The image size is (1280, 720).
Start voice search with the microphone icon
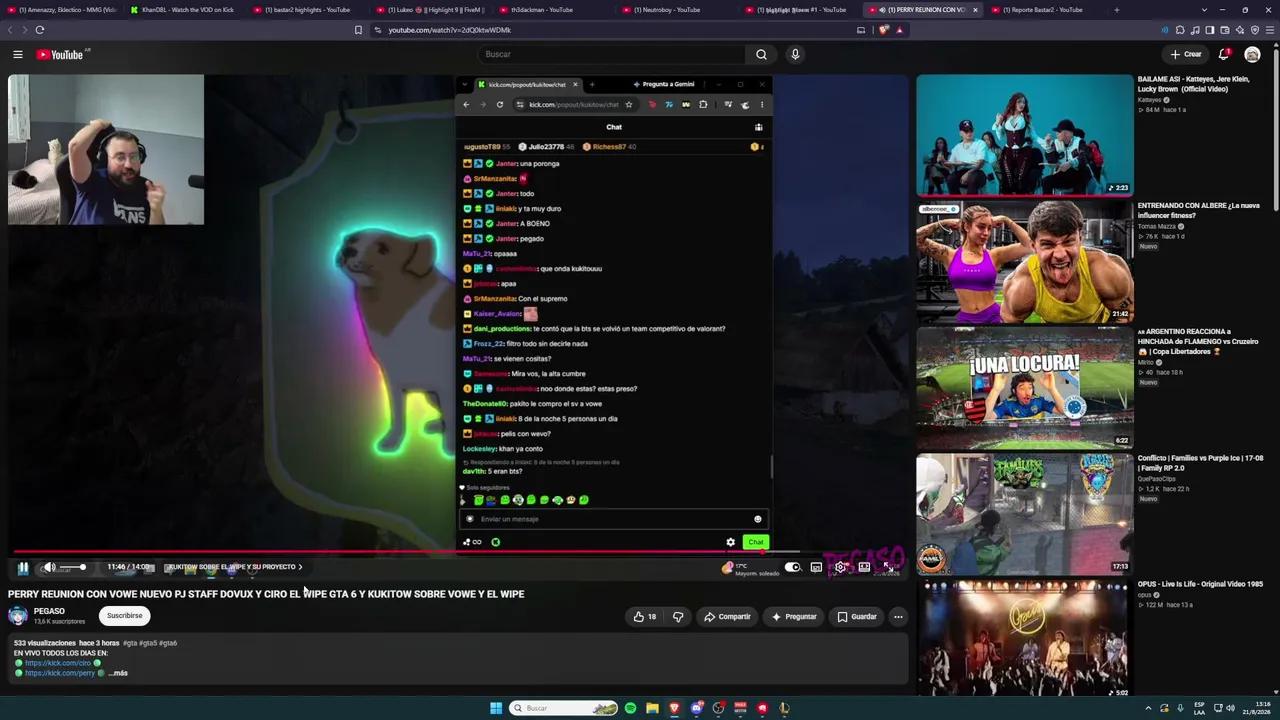coord(795,54)
